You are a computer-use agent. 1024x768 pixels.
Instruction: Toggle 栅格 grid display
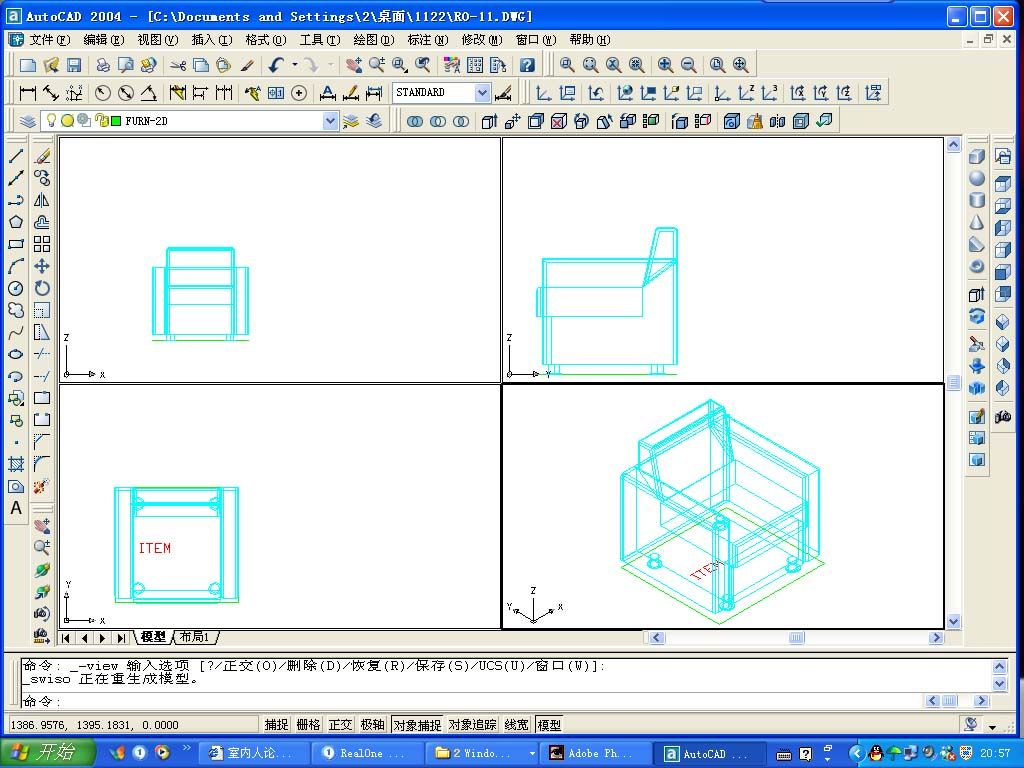click(308, 725)
